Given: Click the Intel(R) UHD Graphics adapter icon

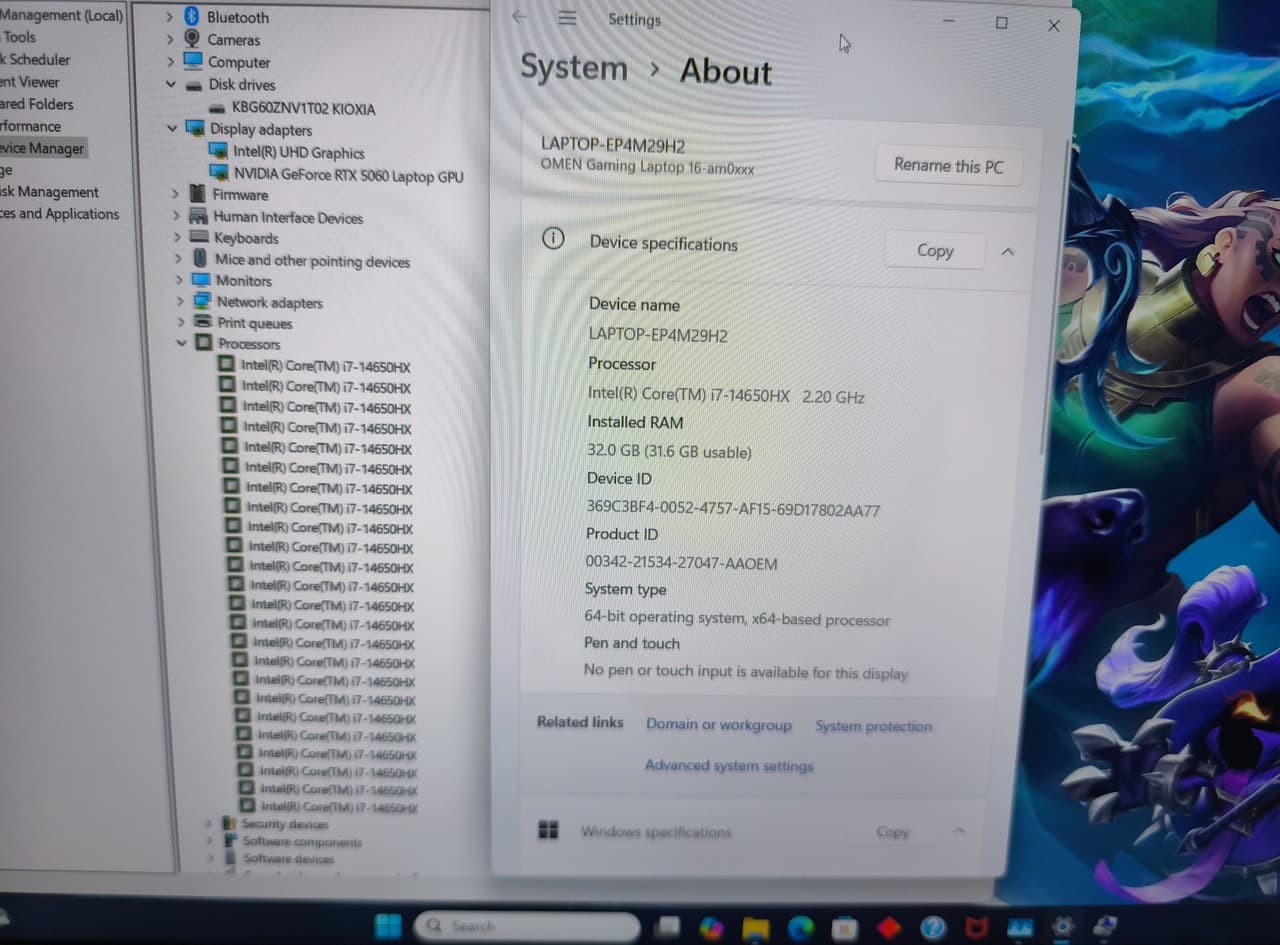Looking at the screenshot, I should (219, 151).
